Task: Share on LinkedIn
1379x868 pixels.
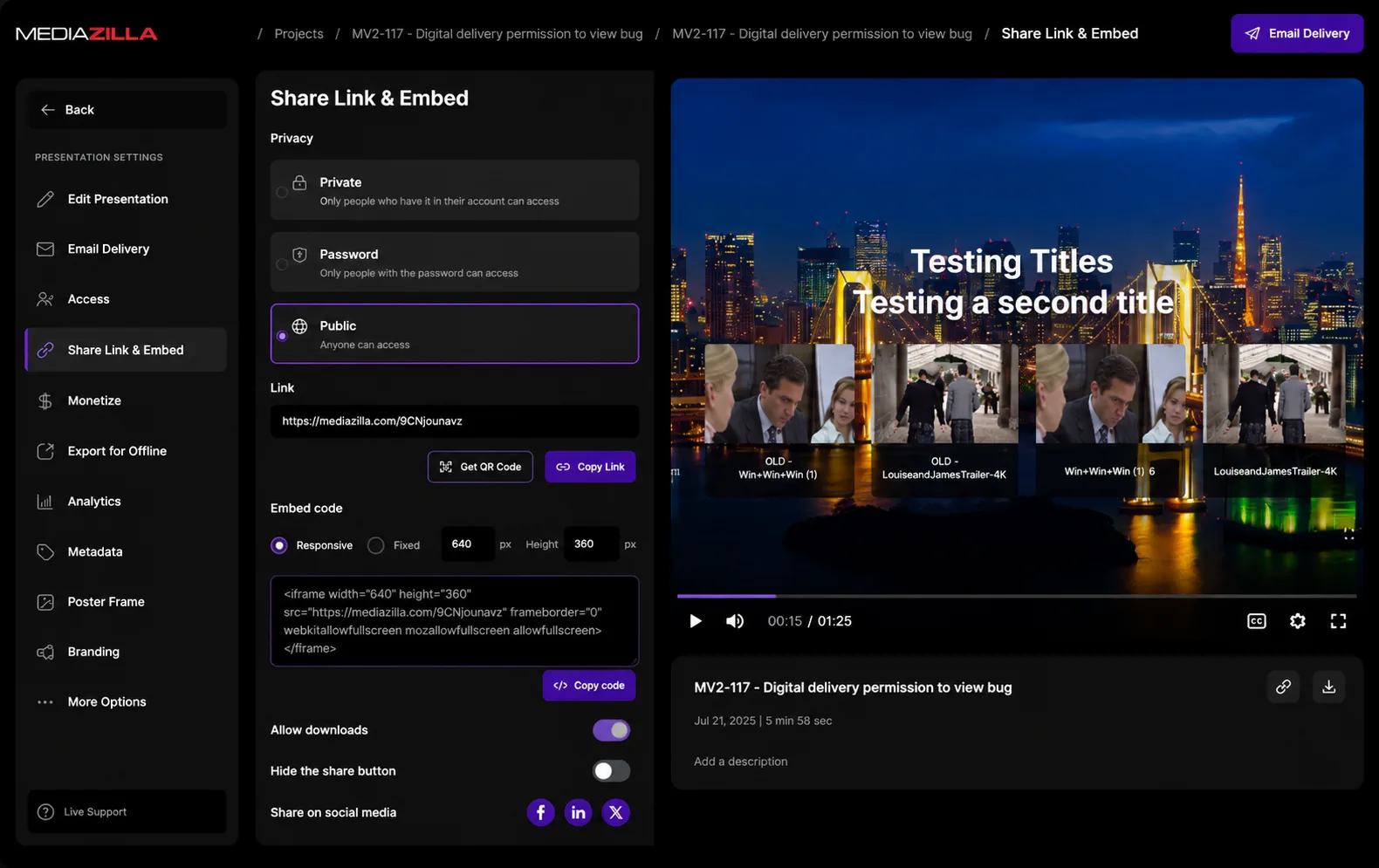Action: [x=578, y=812]
